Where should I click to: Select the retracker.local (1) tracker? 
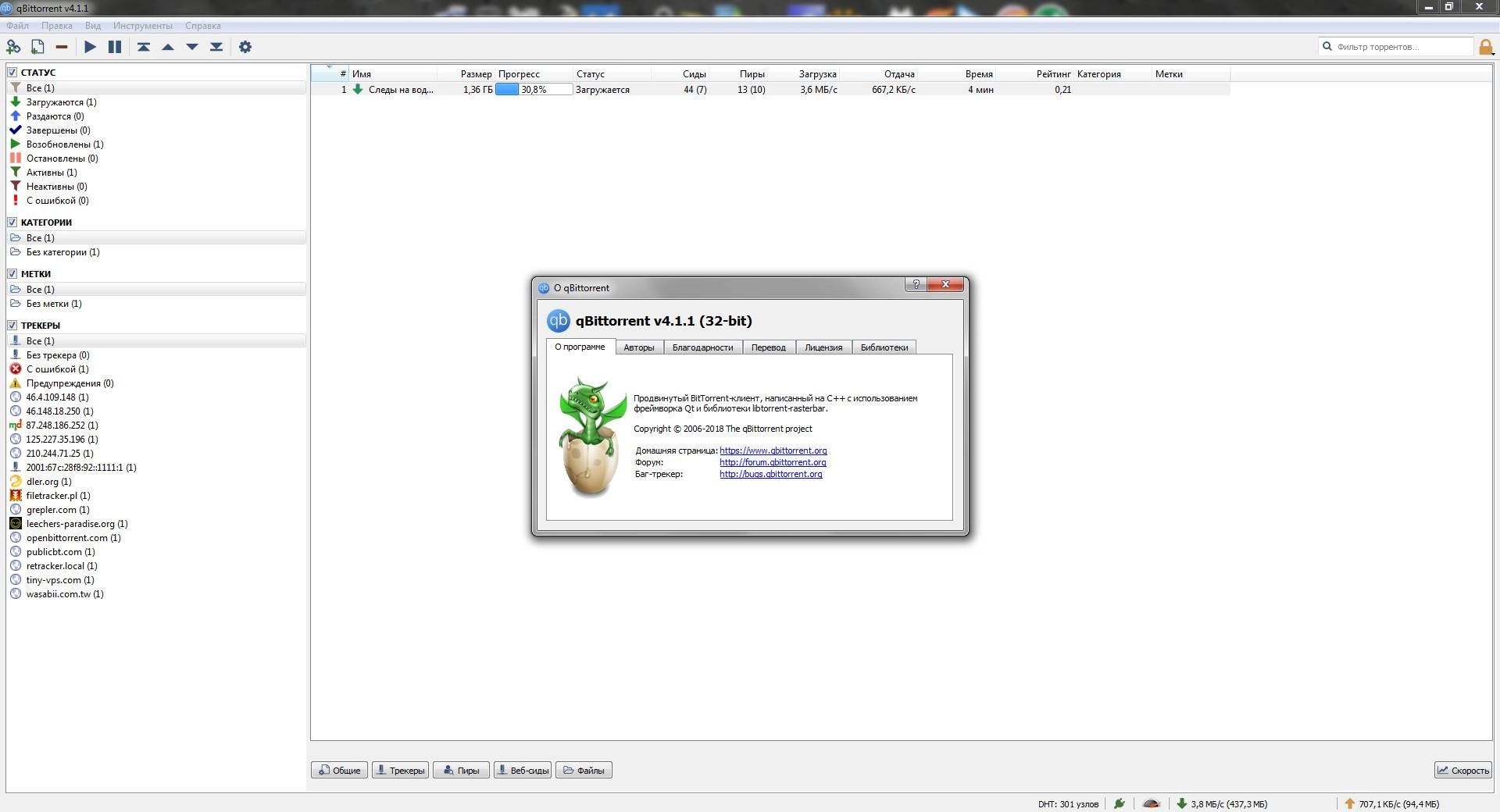156,566
